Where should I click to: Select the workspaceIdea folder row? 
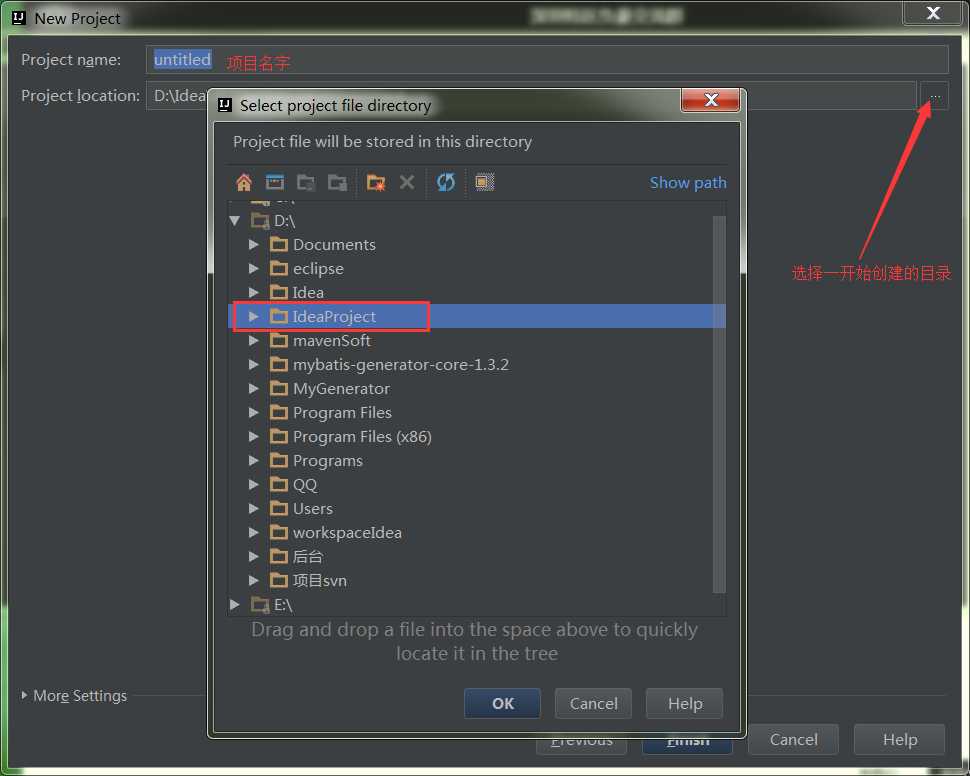point(476,532)
